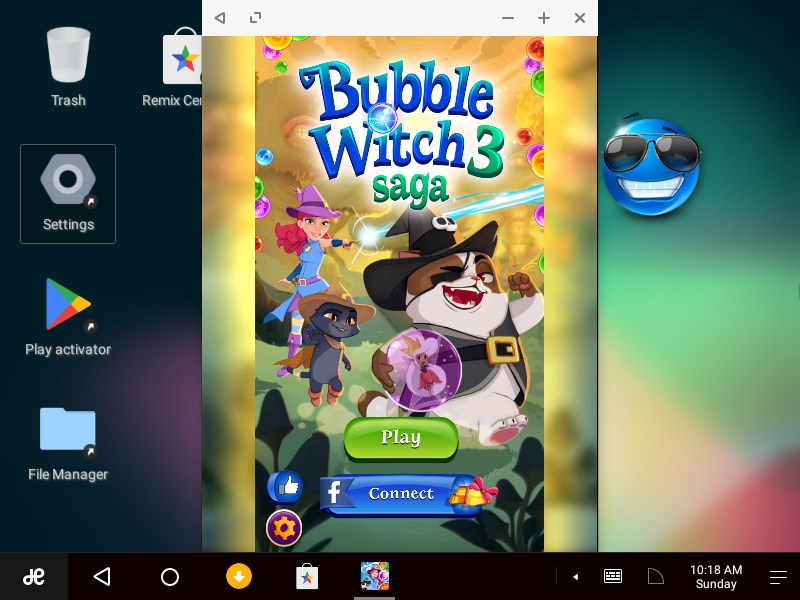Close the Bubble Witch 3 window
The width and height of the screenshot is (800, 600).
(x=580, y=18)
